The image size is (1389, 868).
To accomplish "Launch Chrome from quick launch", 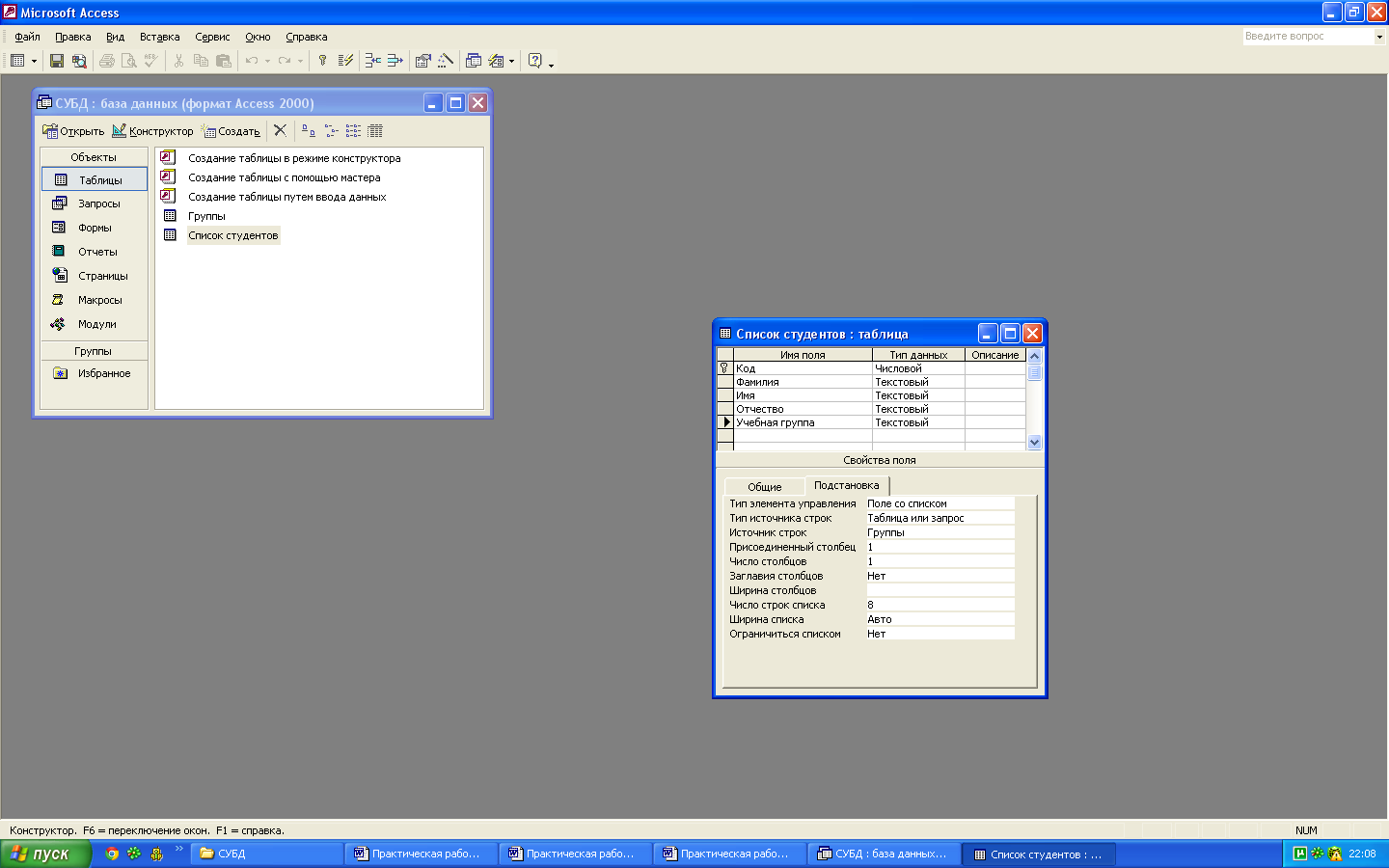I will pos(112,854).
